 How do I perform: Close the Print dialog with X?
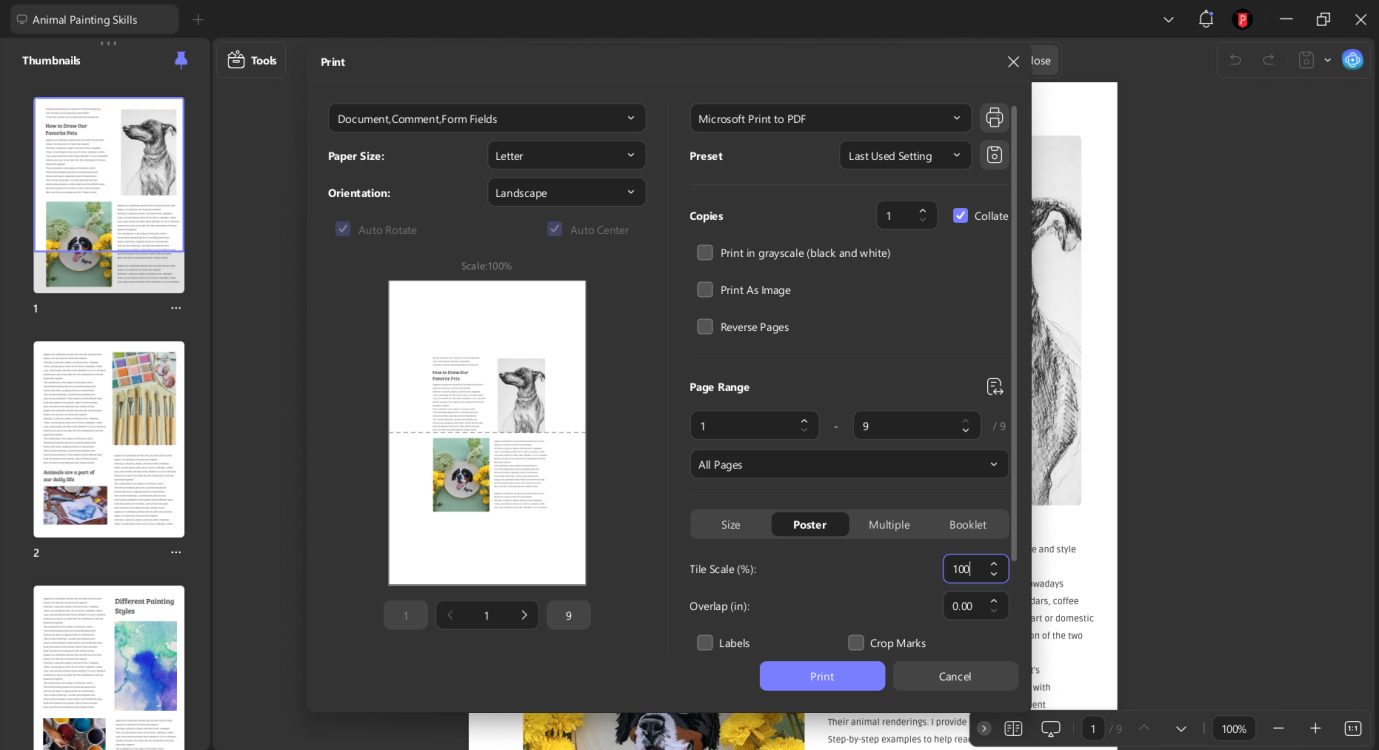pos(1013,62)
